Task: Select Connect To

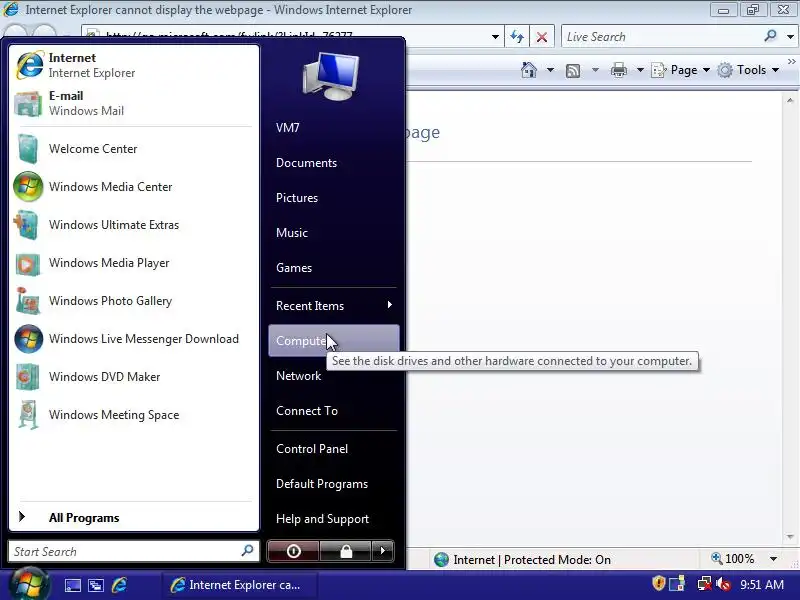Action: click(x=333, y=411)
